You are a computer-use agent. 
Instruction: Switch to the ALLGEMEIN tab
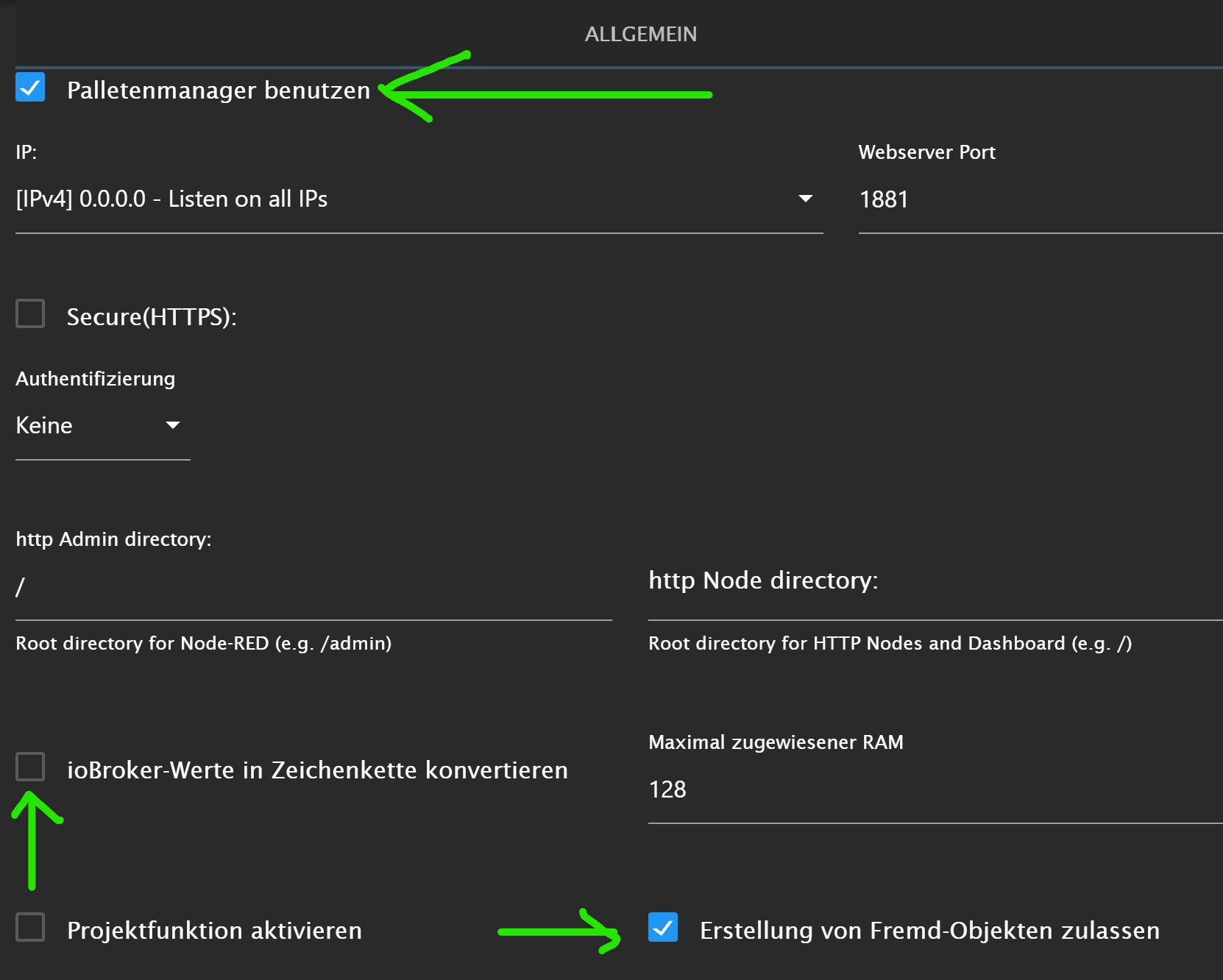[640, 35]
